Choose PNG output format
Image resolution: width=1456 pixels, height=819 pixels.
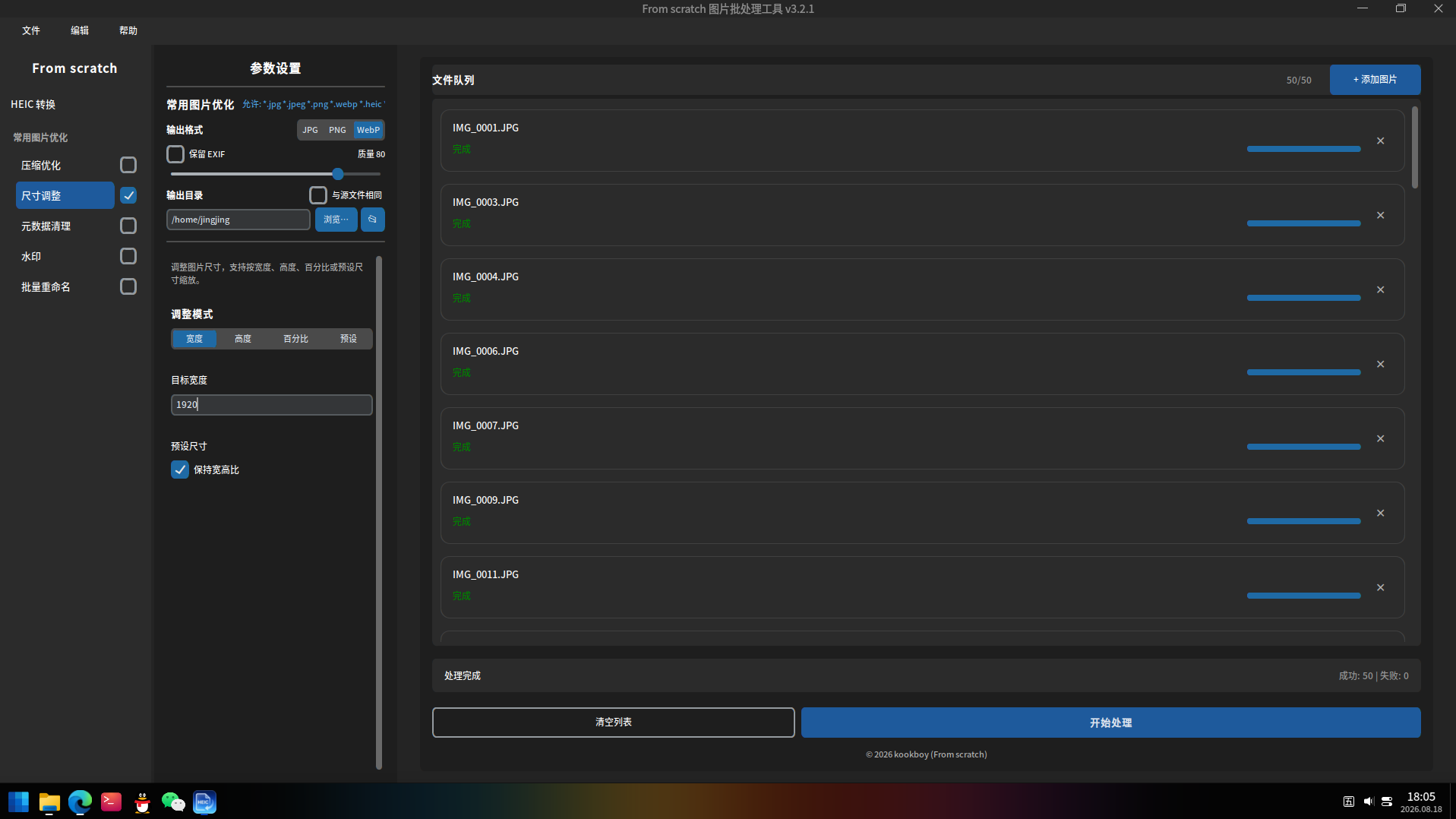(x=337, y=130)
